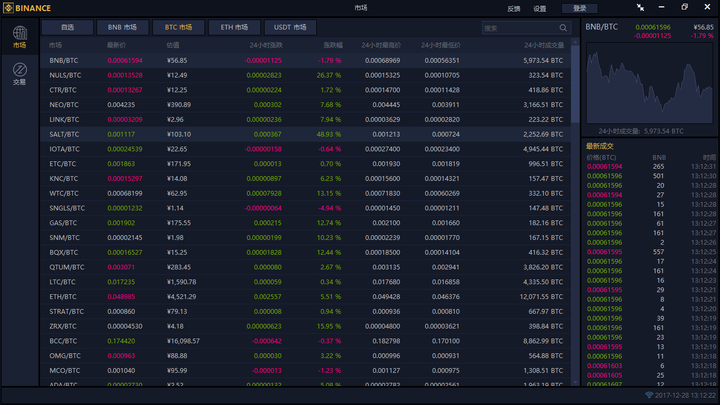Select the NEO/BTC market row
Viewport: 720px width, 405px height.
pyautogui.click(x=306, y=105)
